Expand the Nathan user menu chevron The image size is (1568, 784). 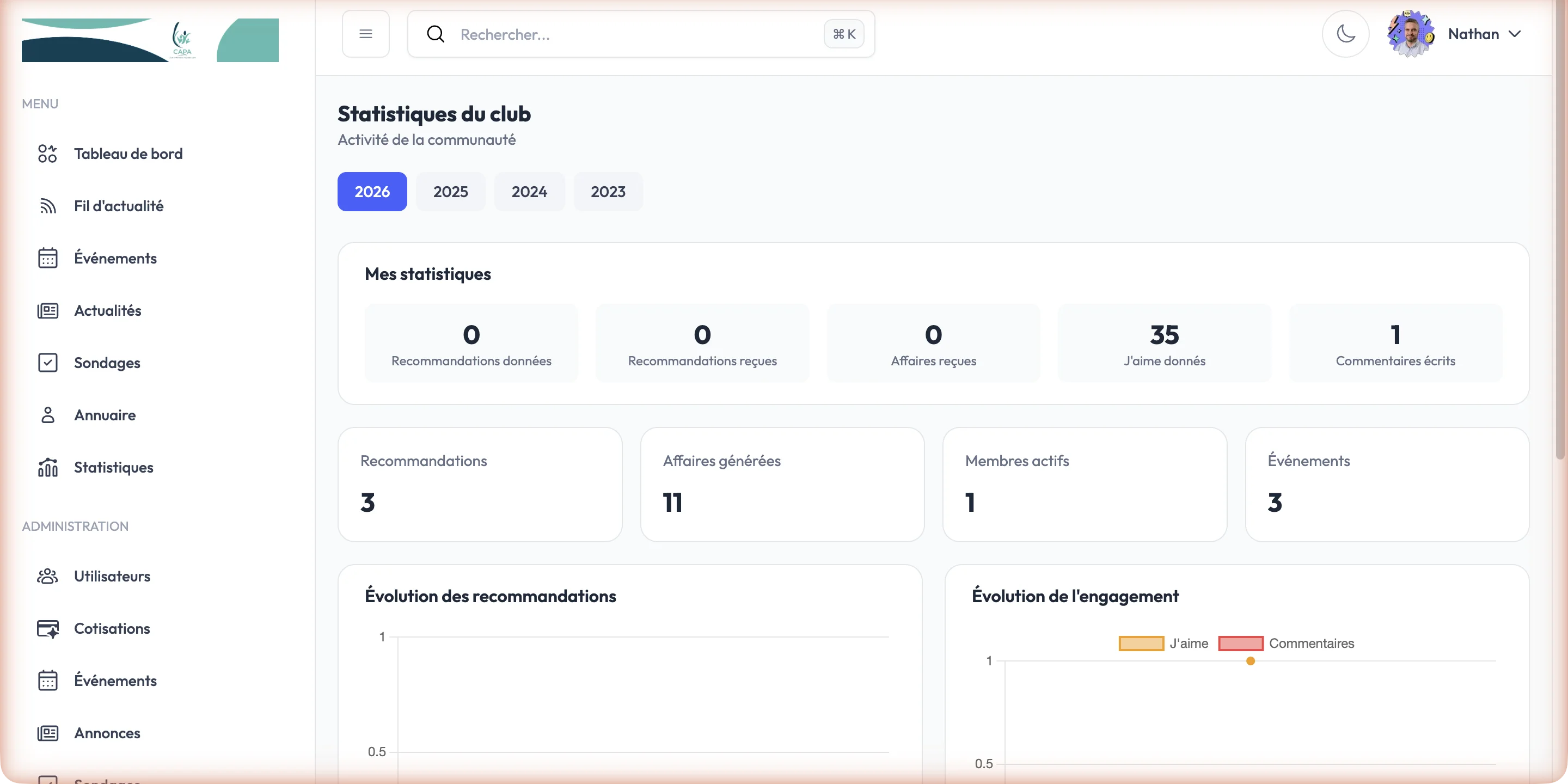[x=1515, y=34]
